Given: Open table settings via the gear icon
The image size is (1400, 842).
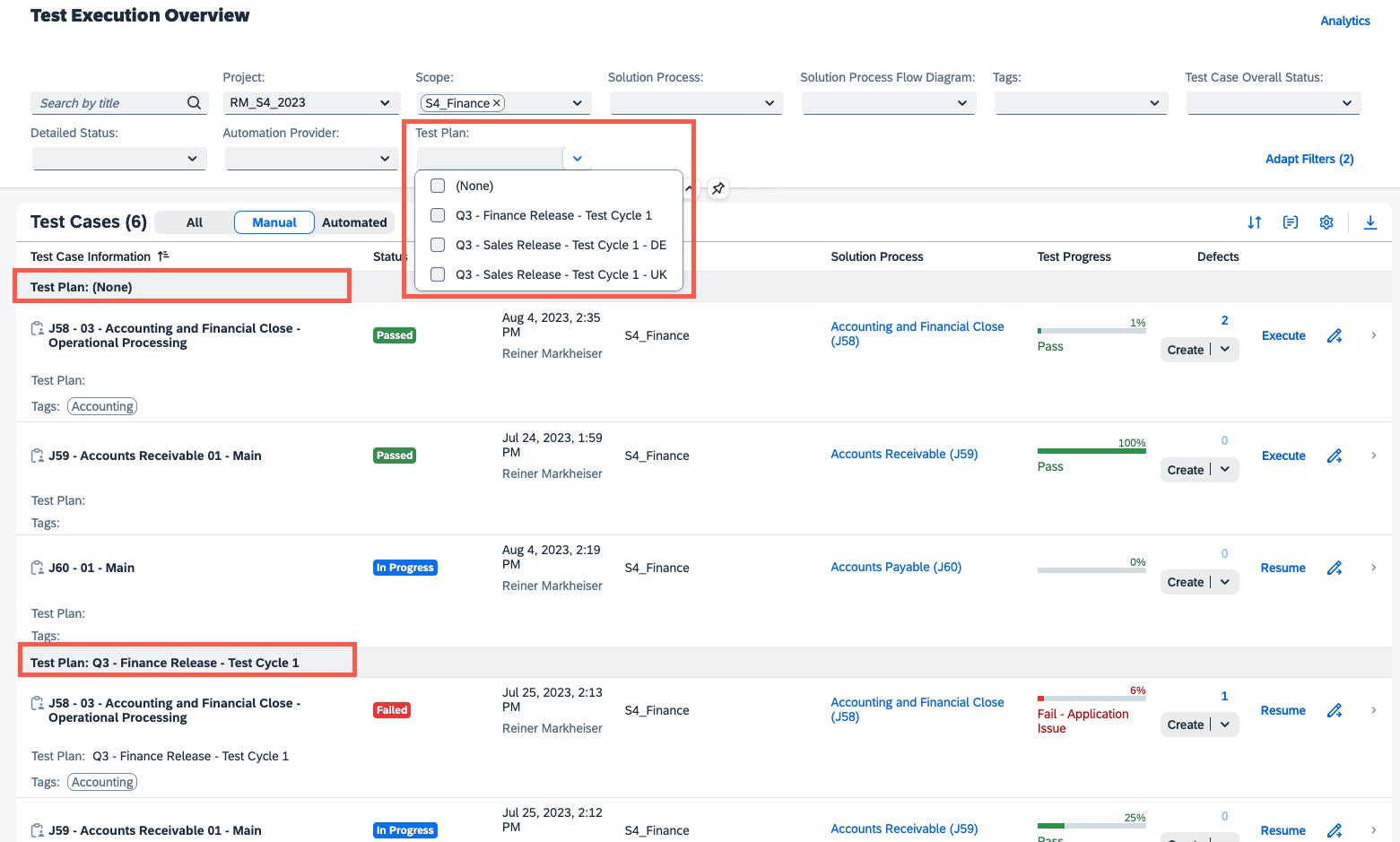Looking at the screenshot, I should [1326, 221].
